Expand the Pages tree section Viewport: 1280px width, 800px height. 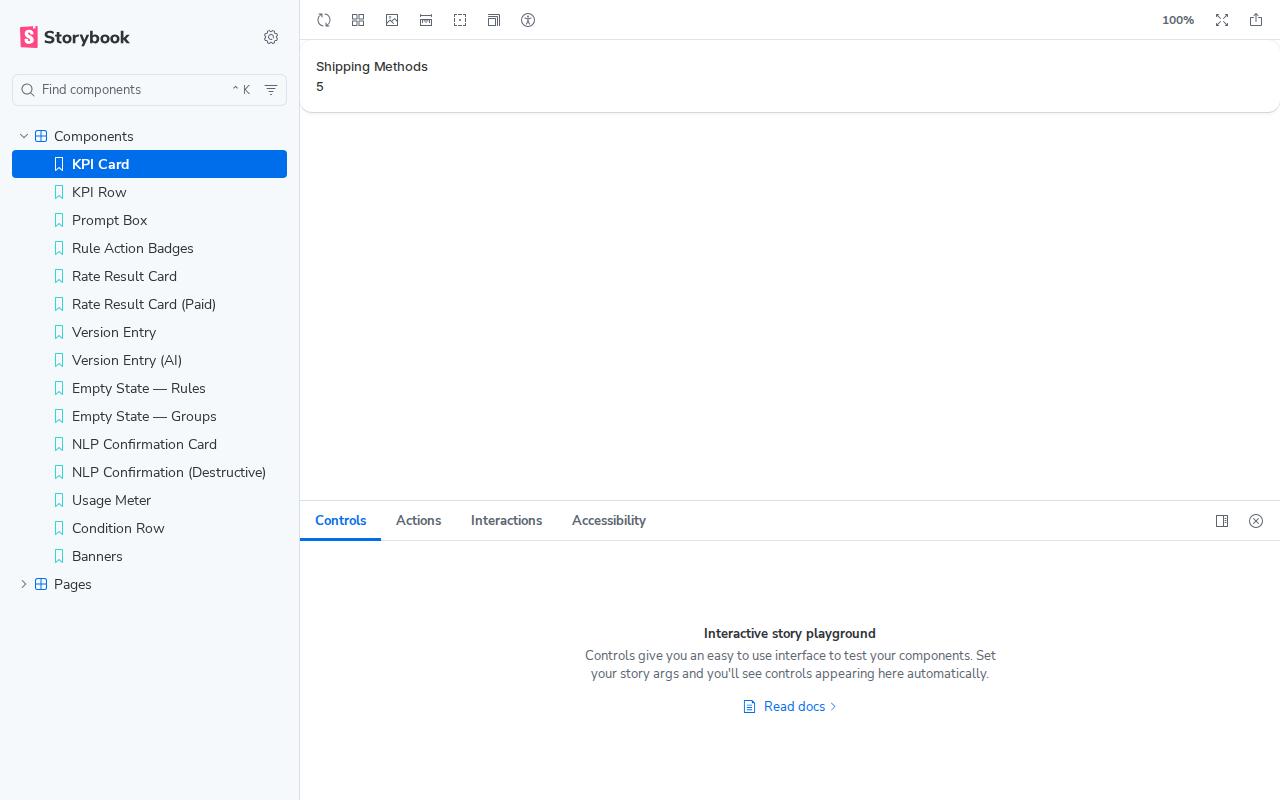pyautogui.click(x=23, y=584)
